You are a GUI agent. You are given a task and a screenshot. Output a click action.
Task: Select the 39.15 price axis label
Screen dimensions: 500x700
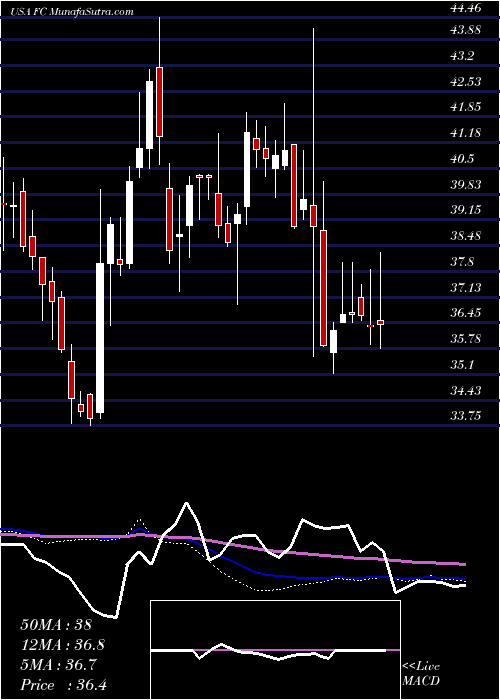(x=467, y=210)
